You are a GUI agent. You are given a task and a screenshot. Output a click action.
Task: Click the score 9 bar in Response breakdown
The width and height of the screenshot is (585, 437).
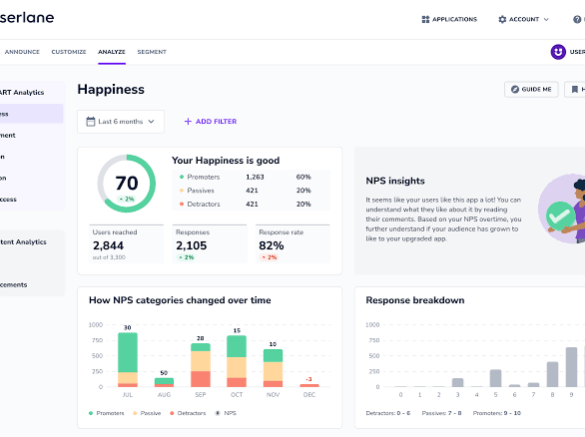click(x=571, y=367)
